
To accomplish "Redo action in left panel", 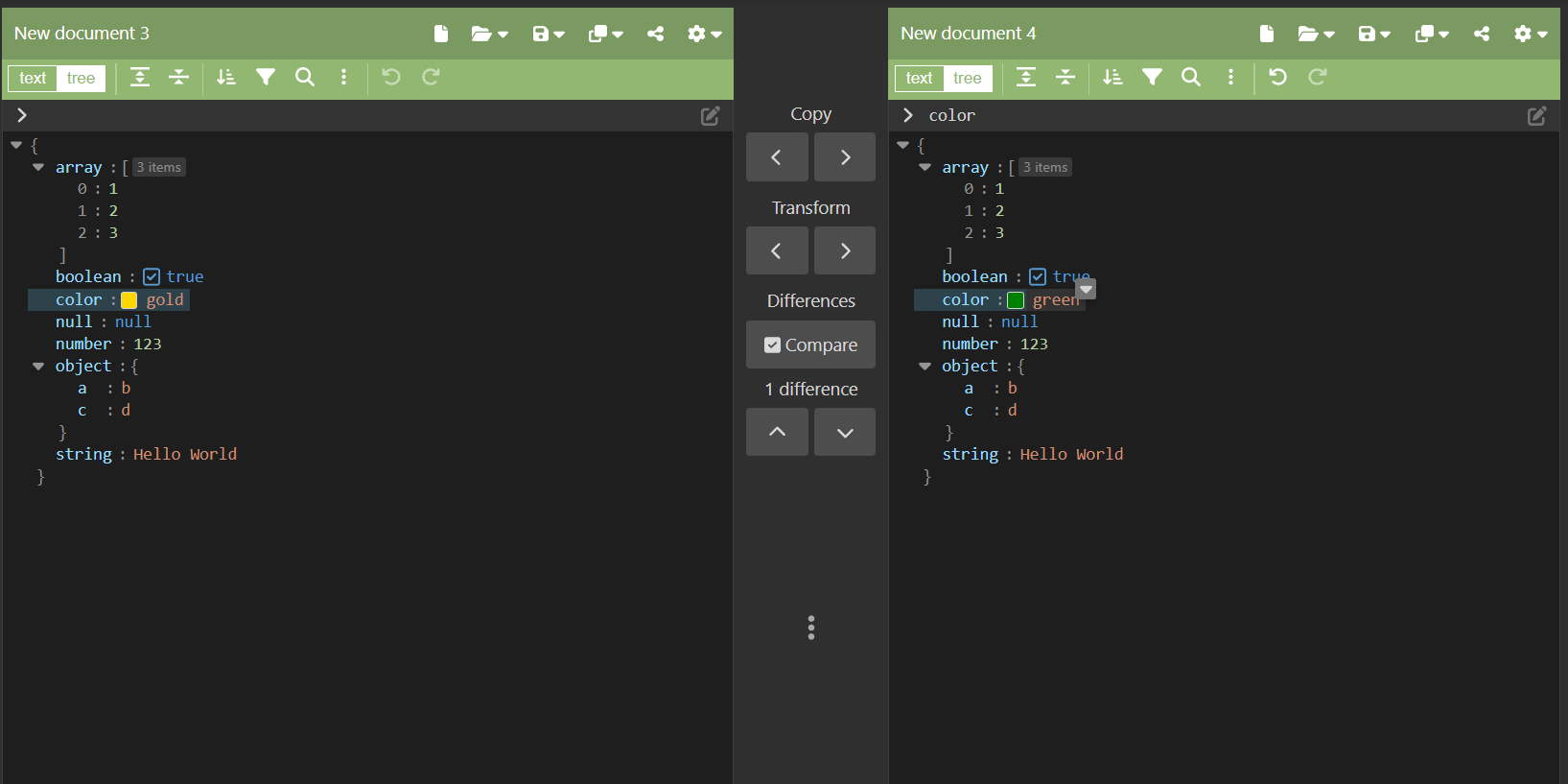I will click(x=432, y=77).
